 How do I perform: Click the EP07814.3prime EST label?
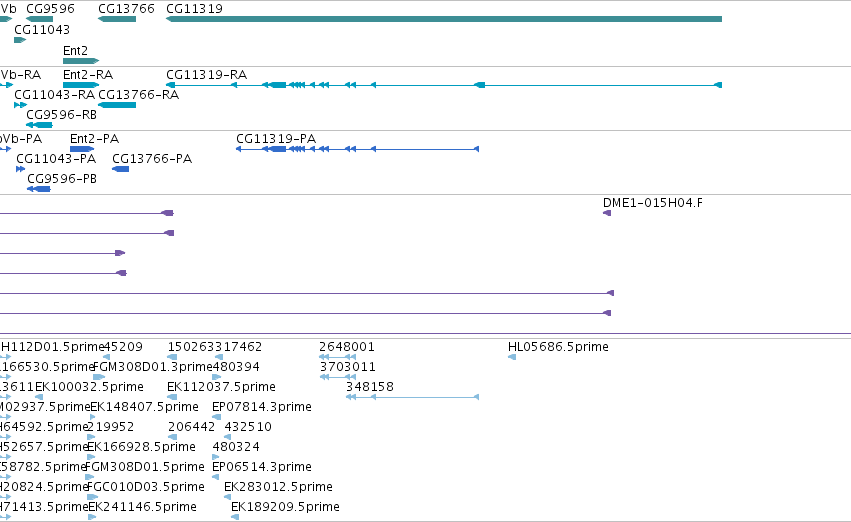click(x=262, y=406)
